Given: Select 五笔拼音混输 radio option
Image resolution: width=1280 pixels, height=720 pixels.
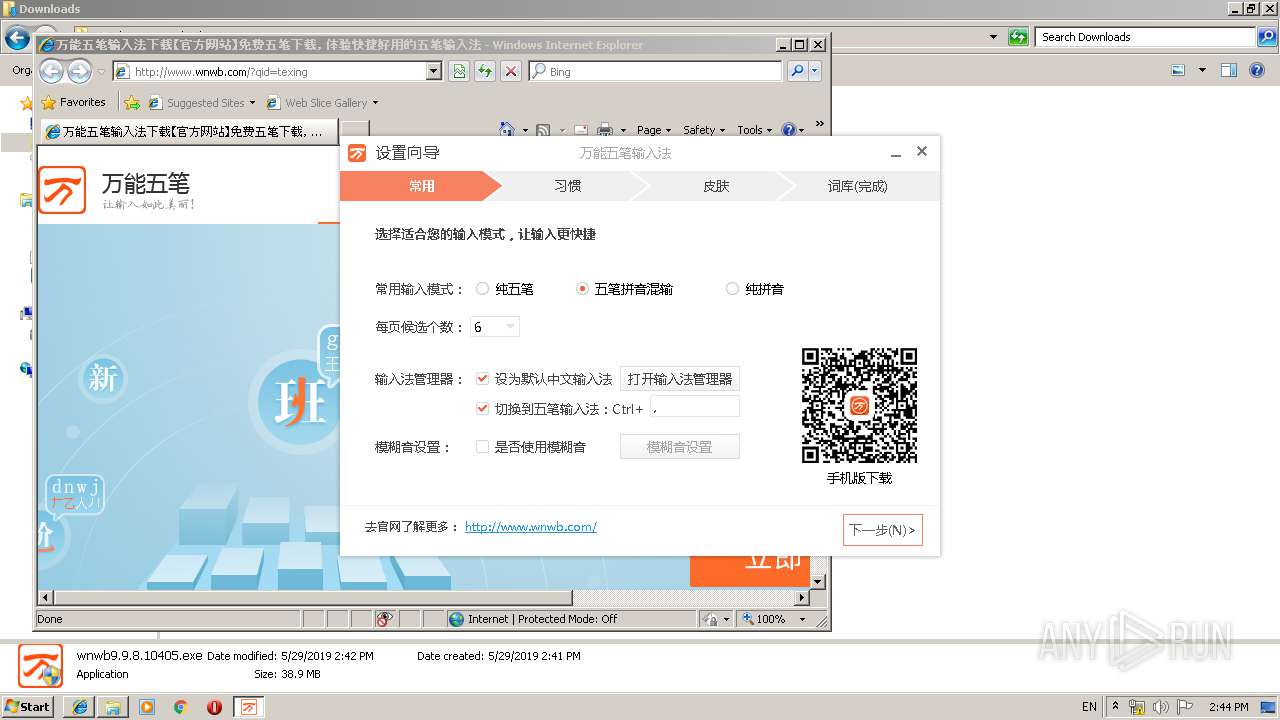Looking at the screenshot, I should 582,289.
